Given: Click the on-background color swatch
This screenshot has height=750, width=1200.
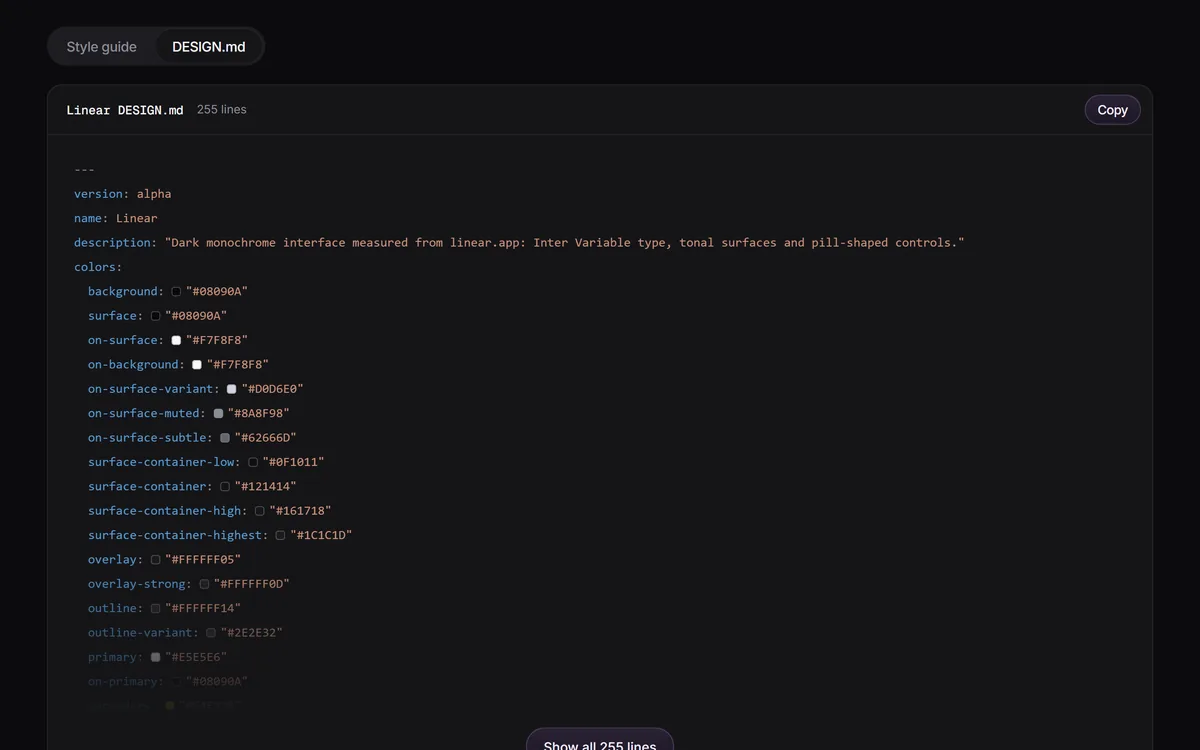Looking at the screenshot, I should coord(197,365).
